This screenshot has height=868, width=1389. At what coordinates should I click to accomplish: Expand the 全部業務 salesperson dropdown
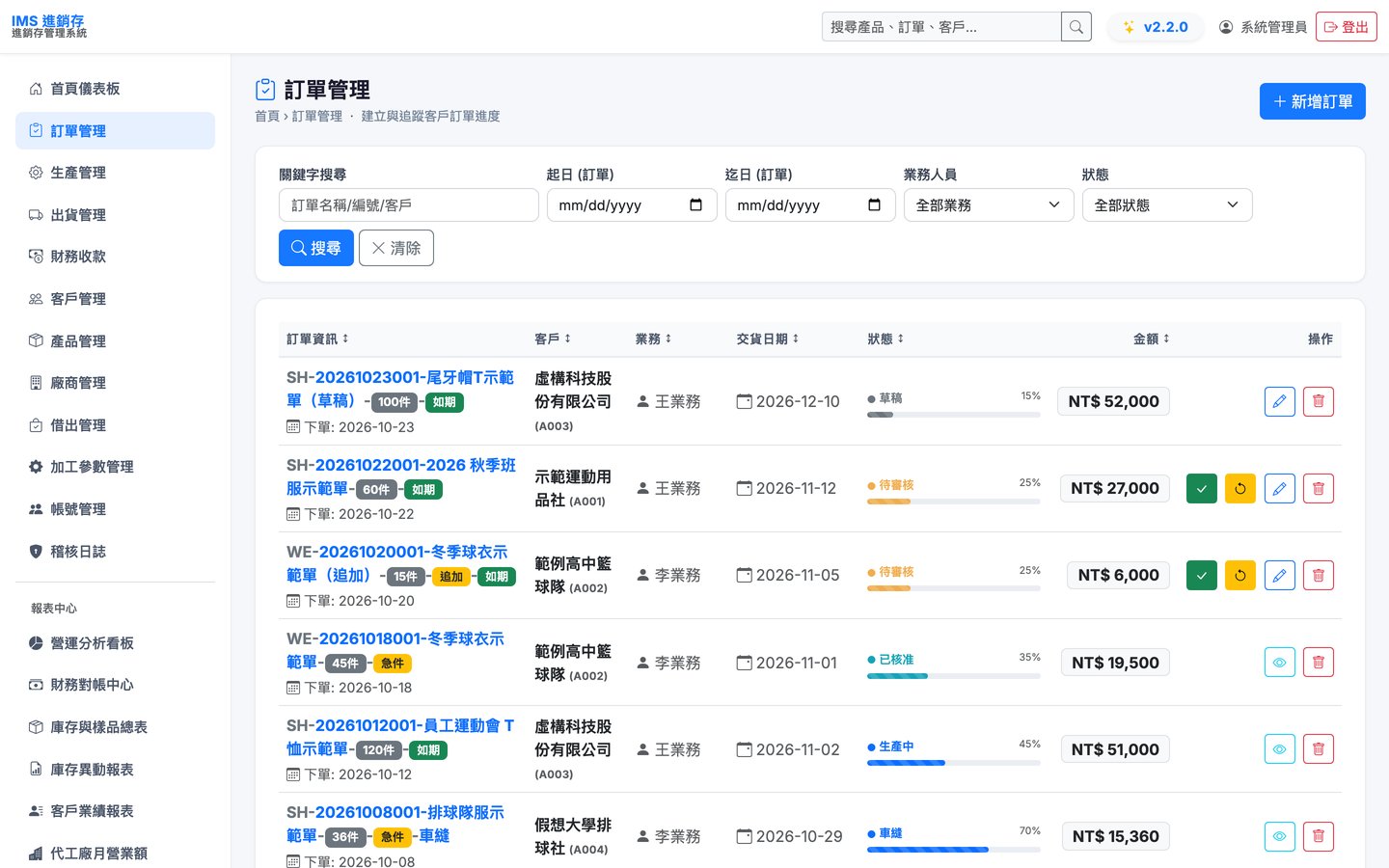pos(989,205)
